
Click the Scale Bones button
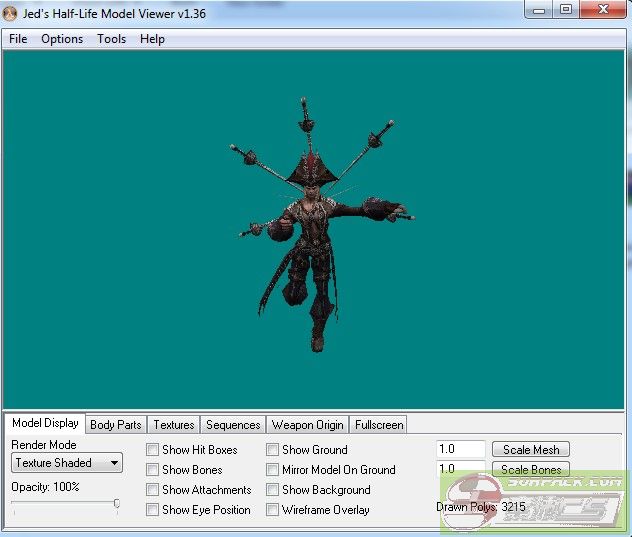[x=531, y=469]
